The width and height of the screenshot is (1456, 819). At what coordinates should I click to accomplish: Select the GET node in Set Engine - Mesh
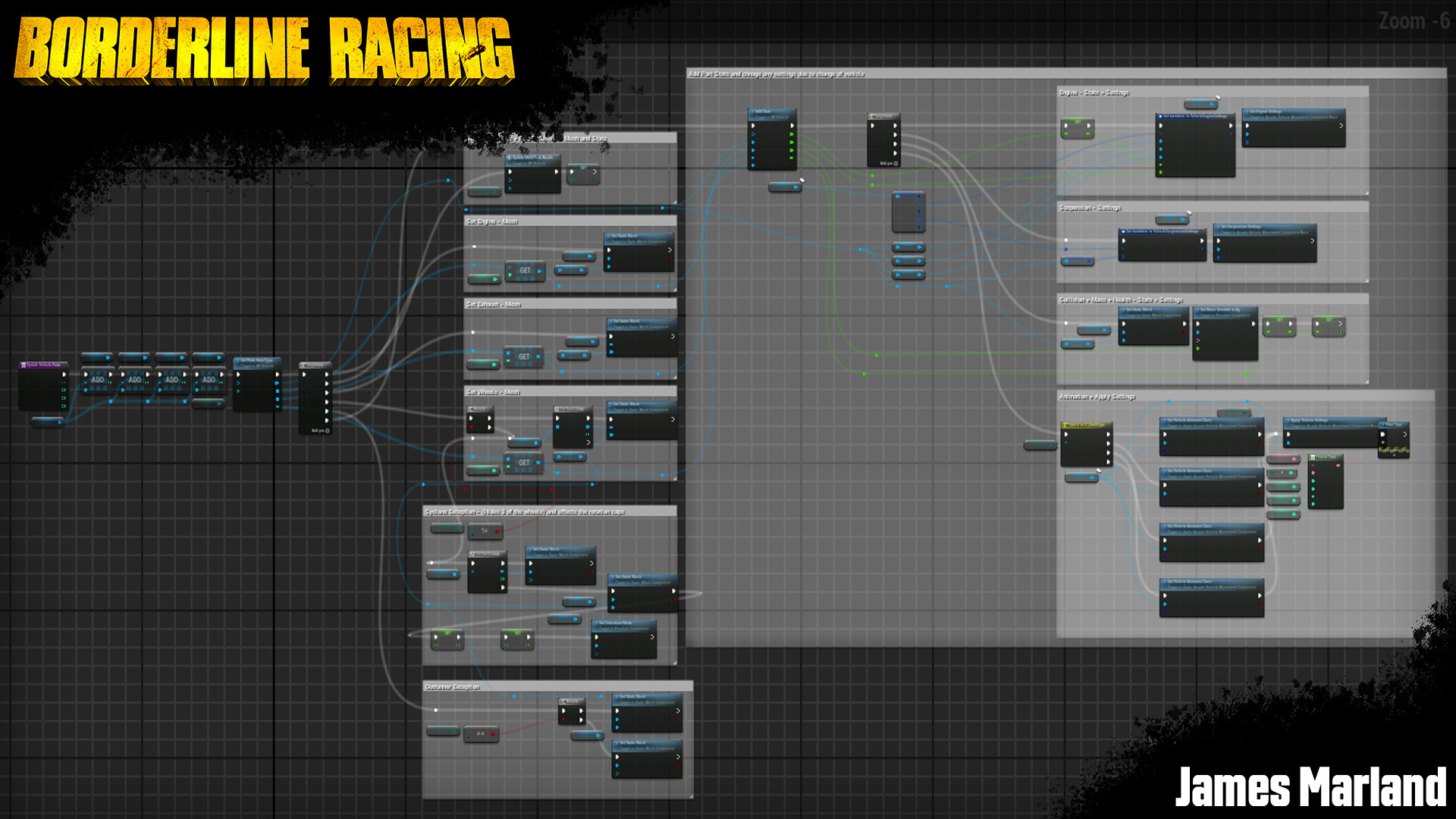click(x=525, y=271)
